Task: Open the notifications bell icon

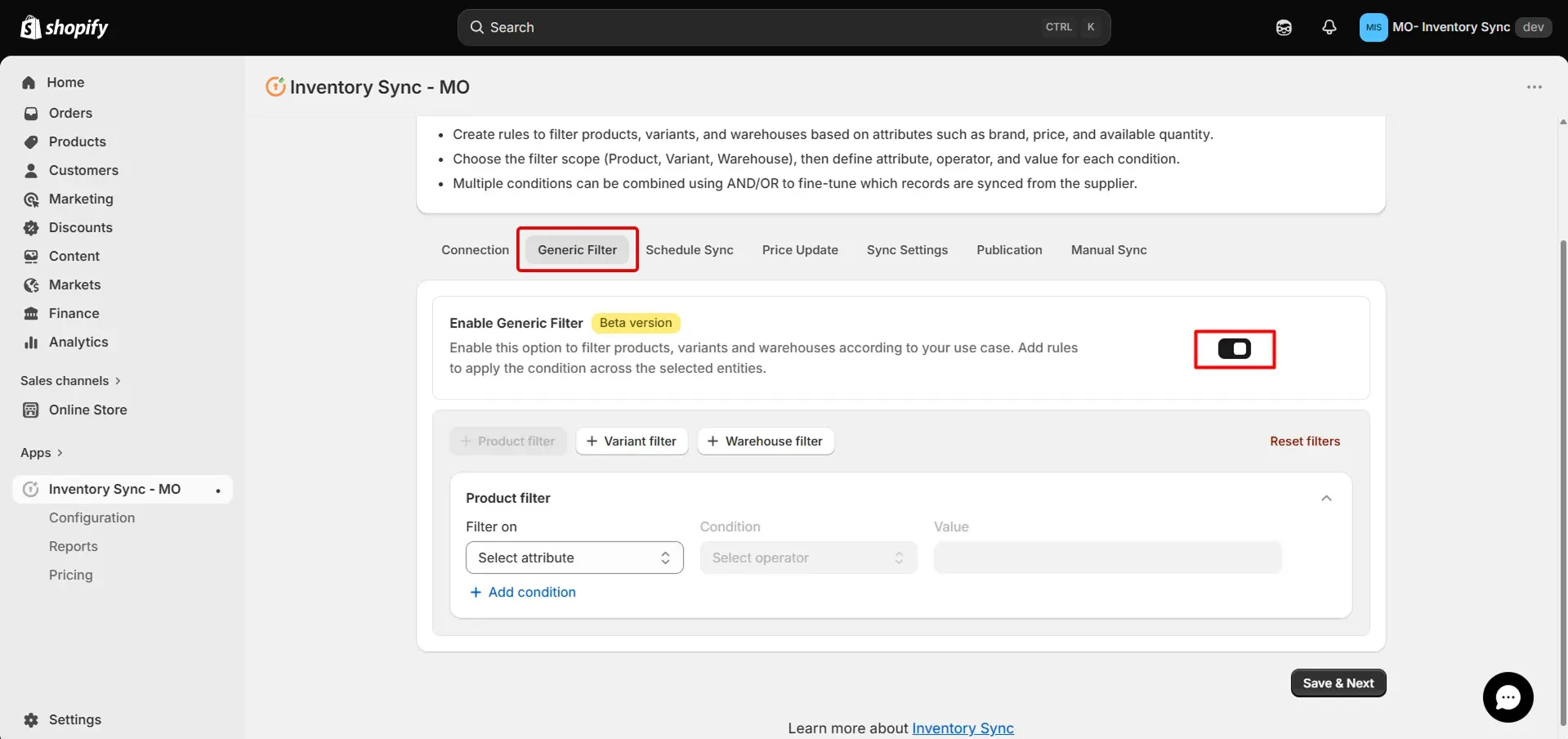Action: point(1329,27)
